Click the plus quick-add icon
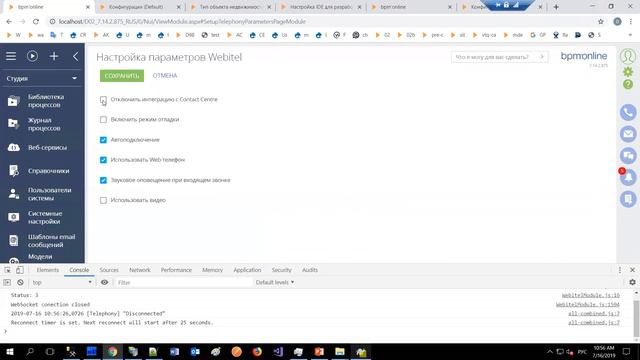This screenshot has width=640, height=360. pos(54,56)
